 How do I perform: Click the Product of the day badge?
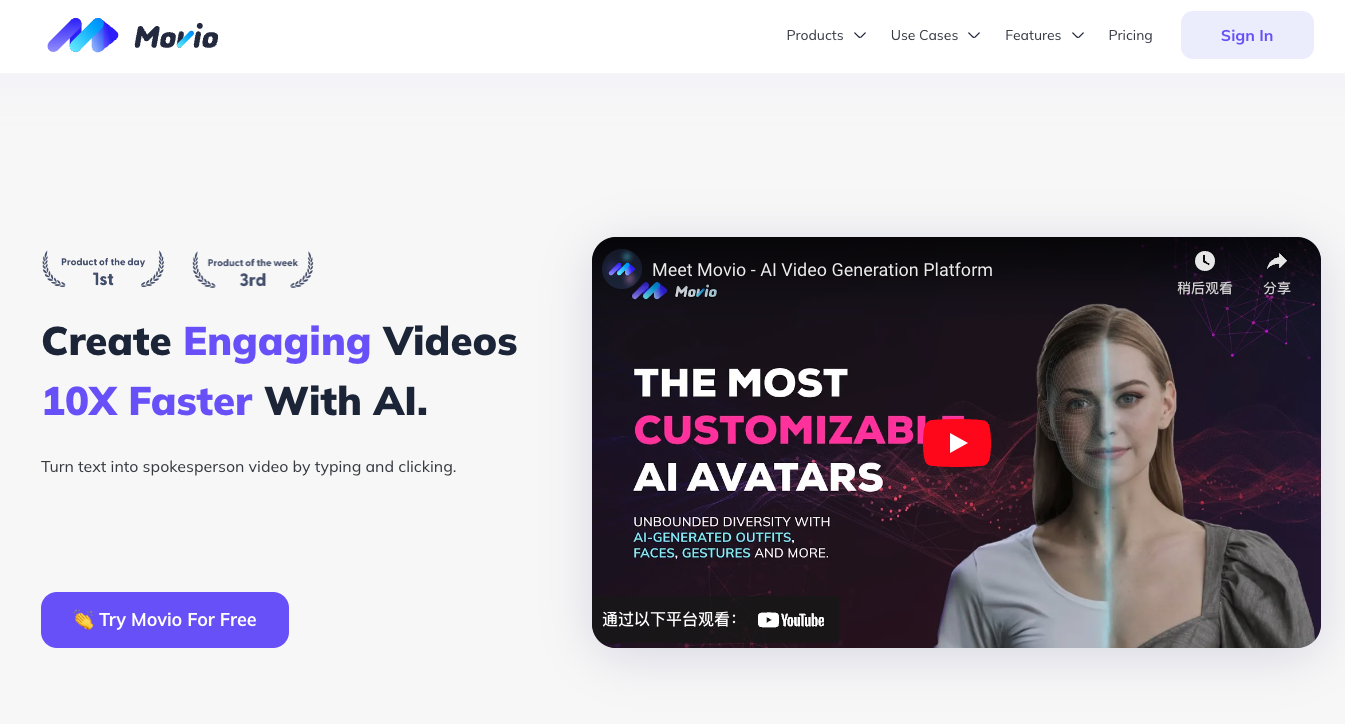tap(103, 270)
